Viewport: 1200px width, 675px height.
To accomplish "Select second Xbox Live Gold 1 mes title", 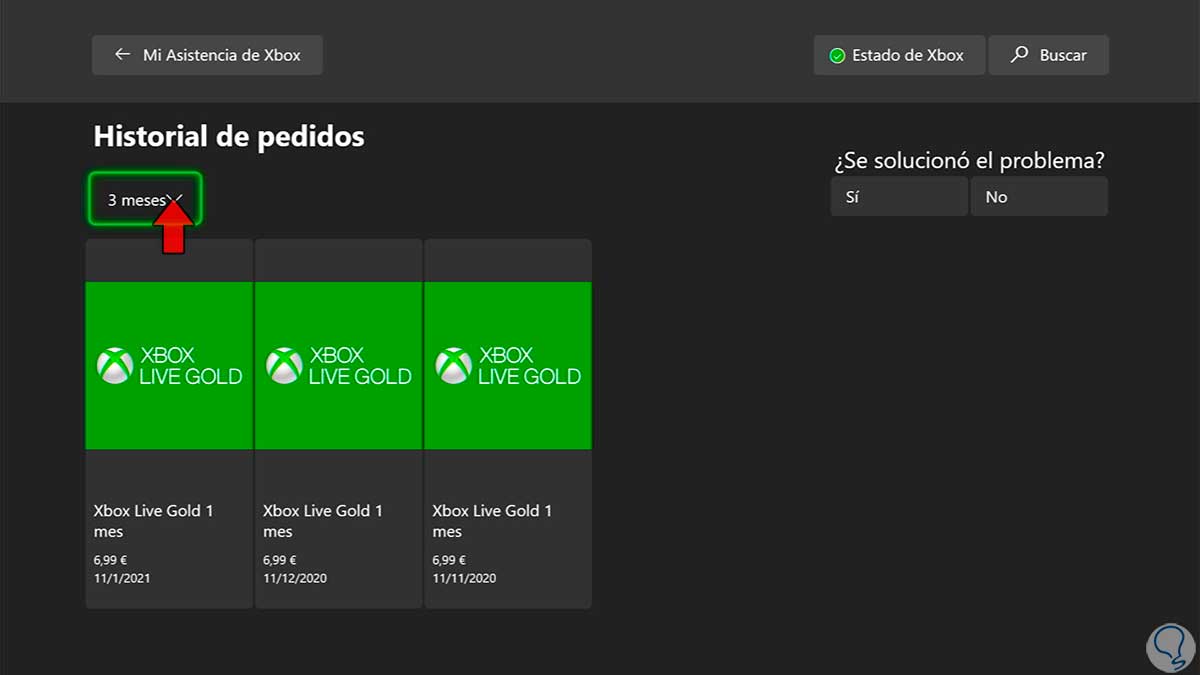I will click(x=322, y=521).
